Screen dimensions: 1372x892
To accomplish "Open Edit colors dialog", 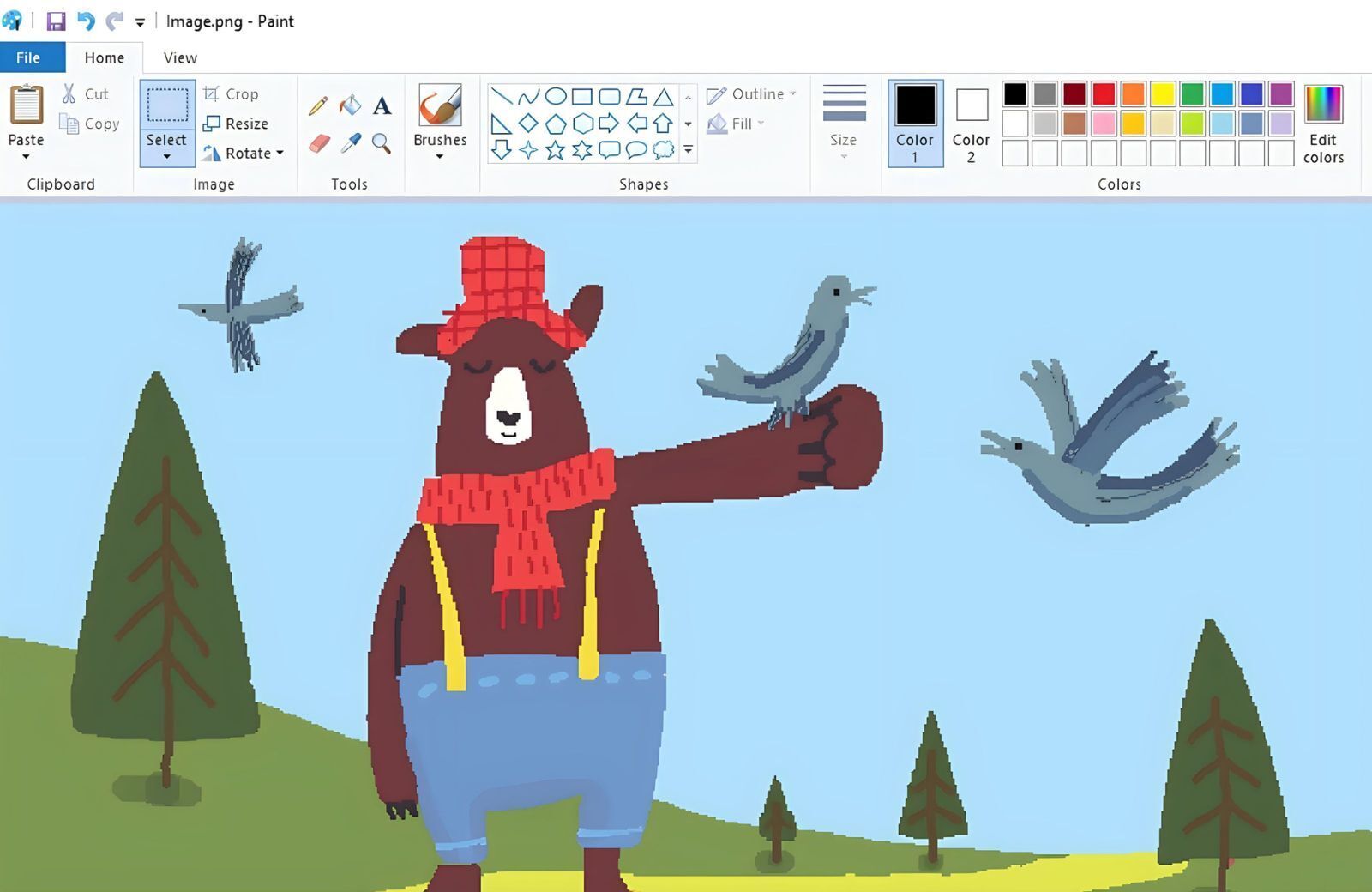I will (1323, 124).
